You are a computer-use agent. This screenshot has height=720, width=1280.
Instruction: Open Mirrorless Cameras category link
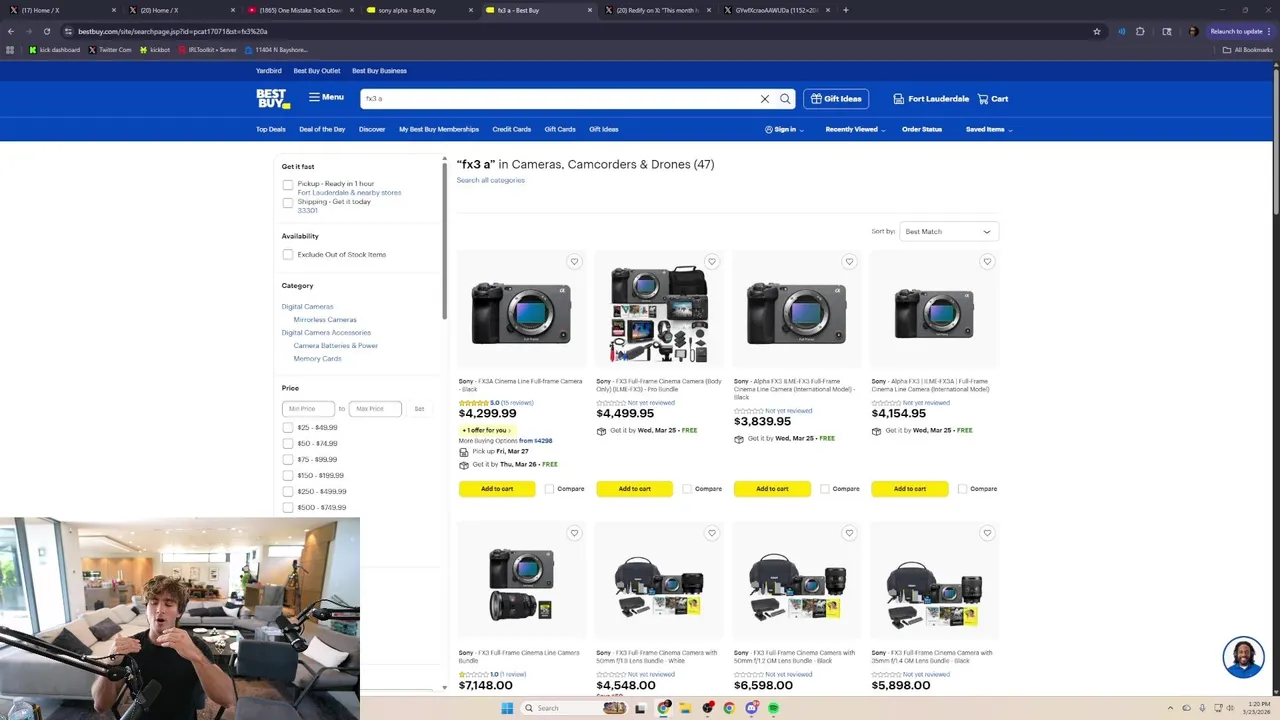pyautogui.click(x=325, y=320)
